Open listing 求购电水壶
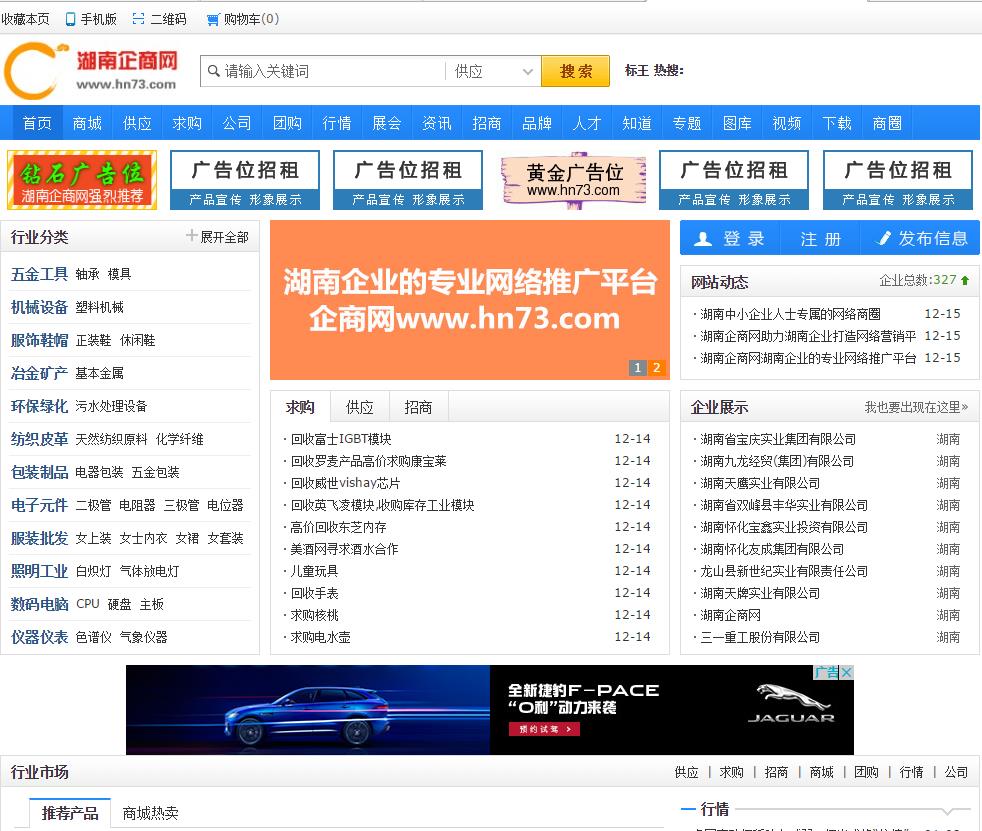Image resolution: width=982 pixels, height=831 pixels. [x=321, y=637]
